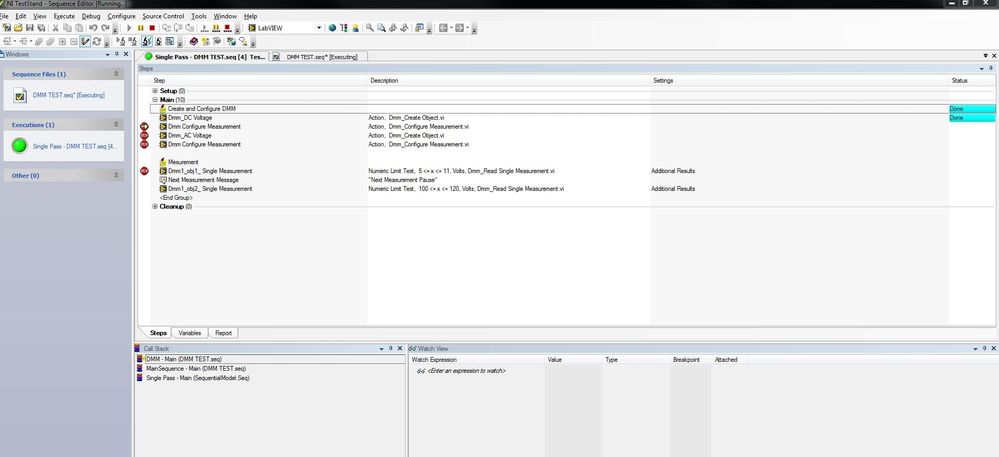Viewport: 999px width, 457px height.
Task: Toggle breakpoint on Dmm1_obj1_ Single Measurement step
Action: [x=144, y=171]
